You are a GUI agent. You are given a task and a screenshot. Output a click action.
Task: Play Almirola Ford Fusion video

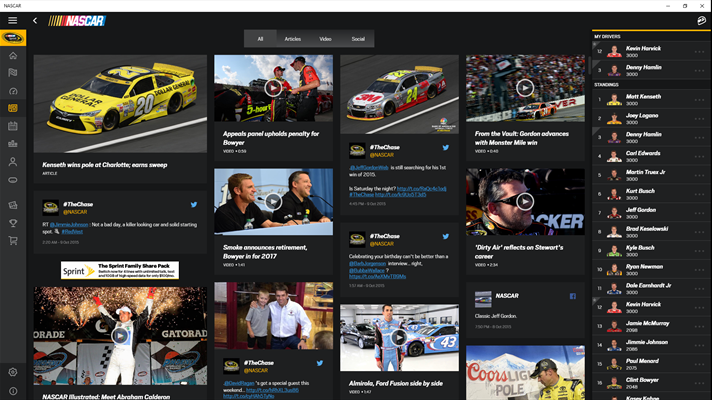click(x=399, y=337)
